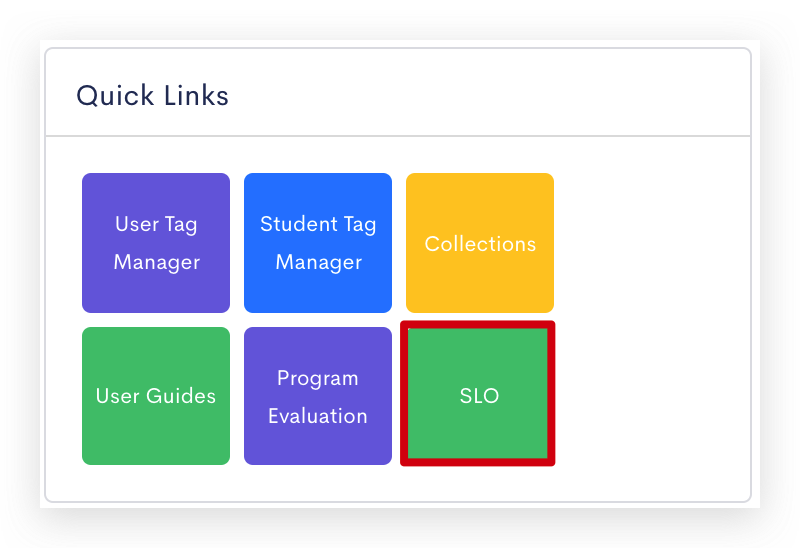800x548 pixels.
Task: Select the purple tile labeled User Tag Manager
Action: click(156, 243)
